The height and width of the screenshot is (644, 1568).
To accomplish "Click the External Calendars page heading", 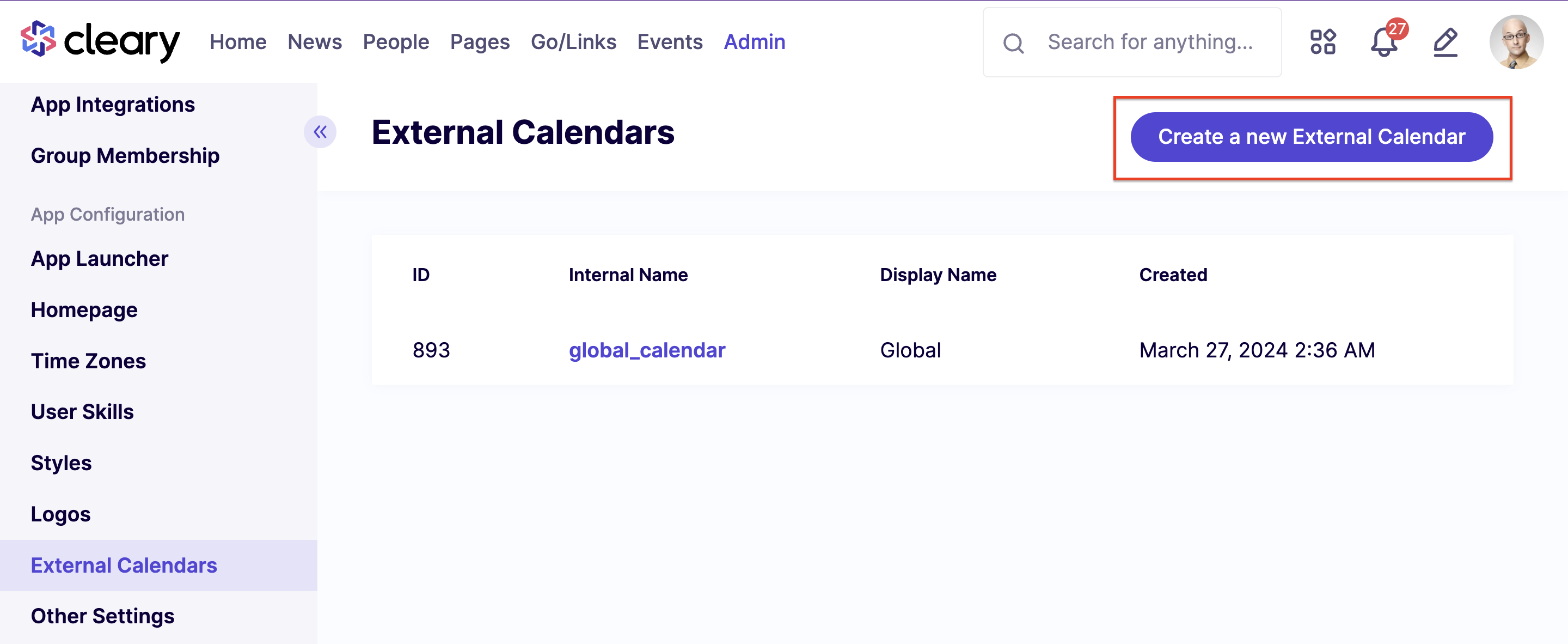I will 523,132.
